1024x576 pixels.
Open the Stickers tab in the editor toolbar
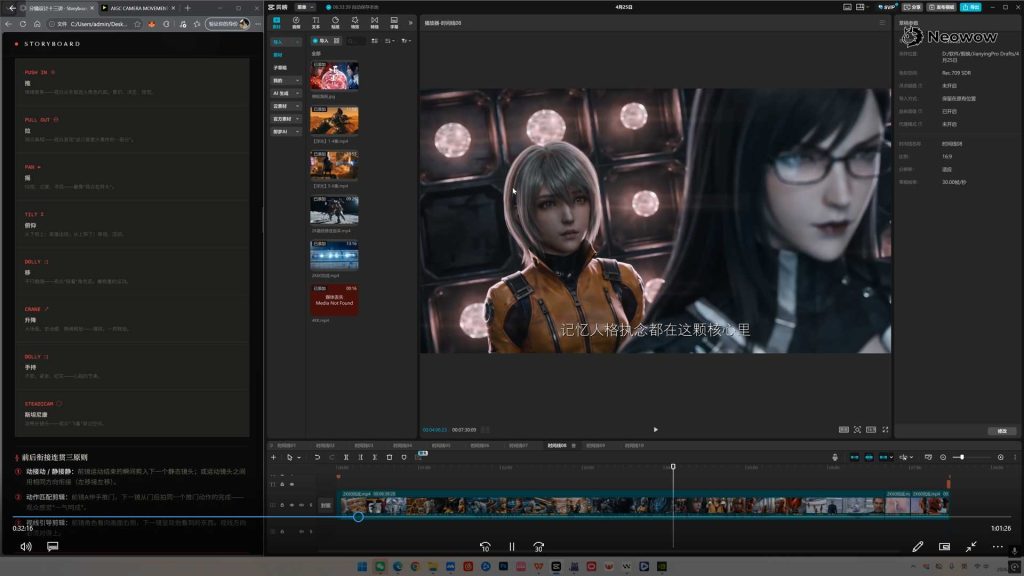click(x=335, y=23)
